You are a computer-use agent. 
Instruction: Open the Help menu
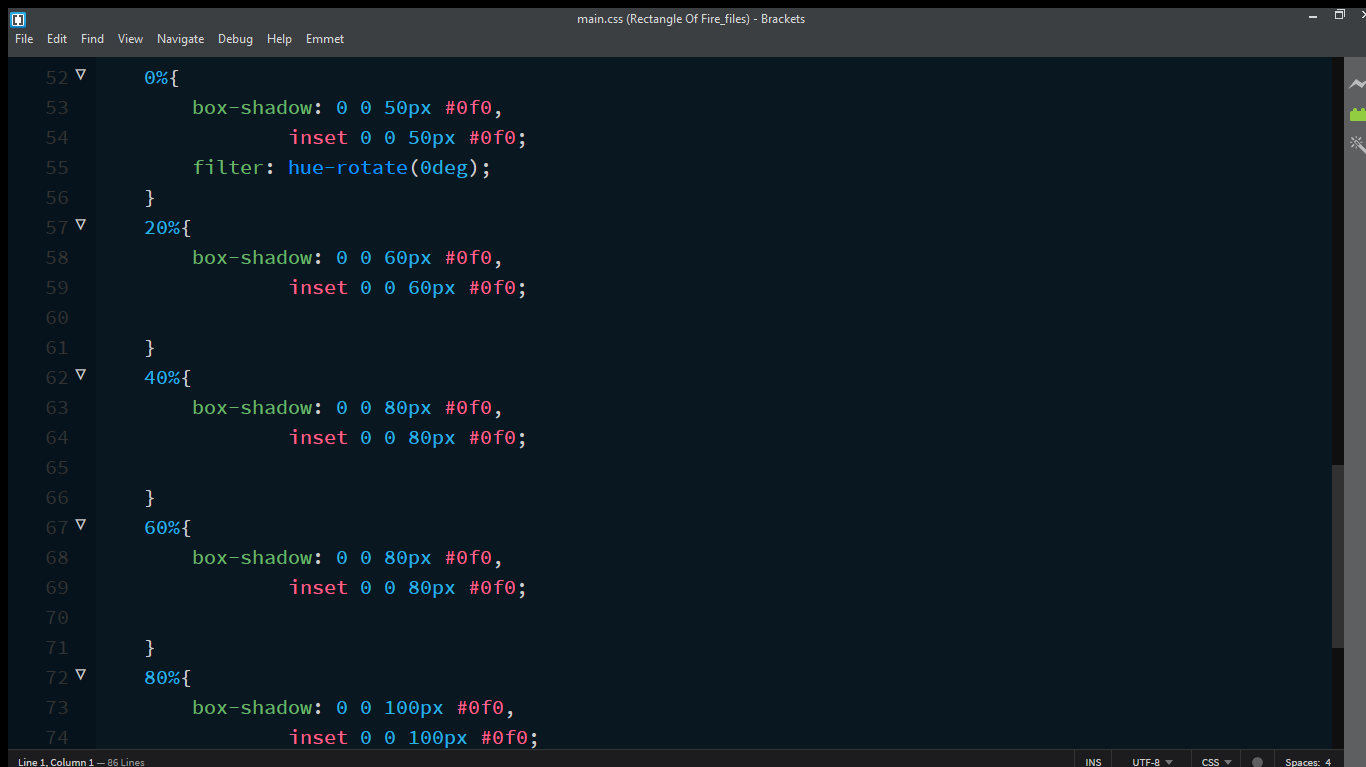279,39
